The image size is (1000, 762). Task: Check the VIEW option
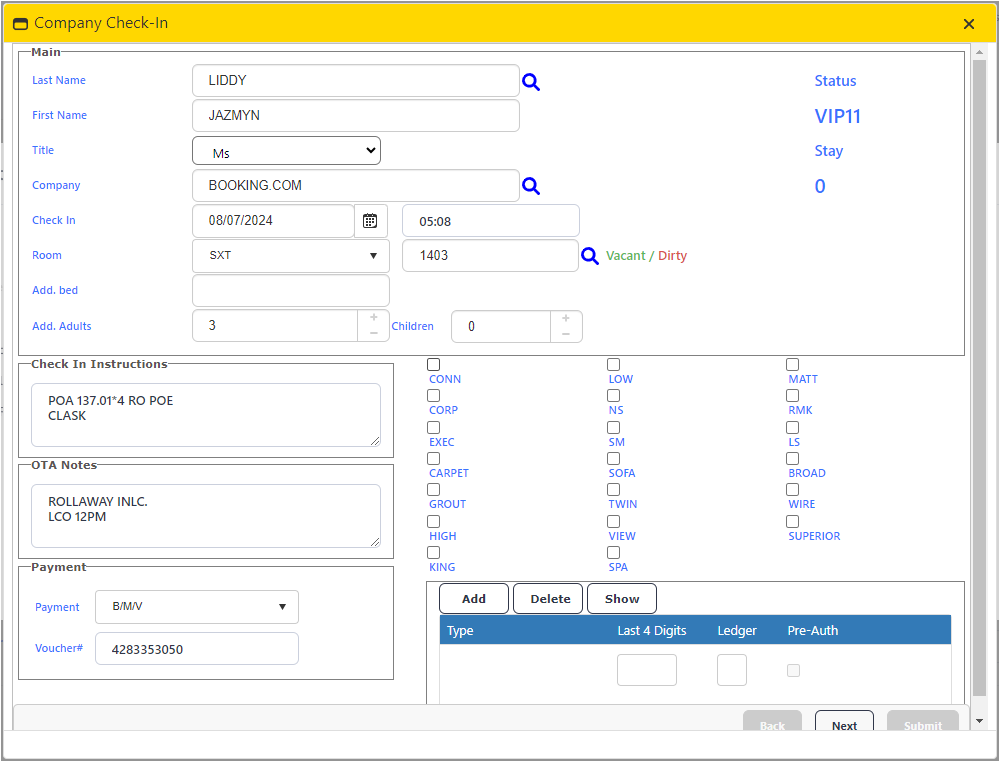tap(614, 522)
